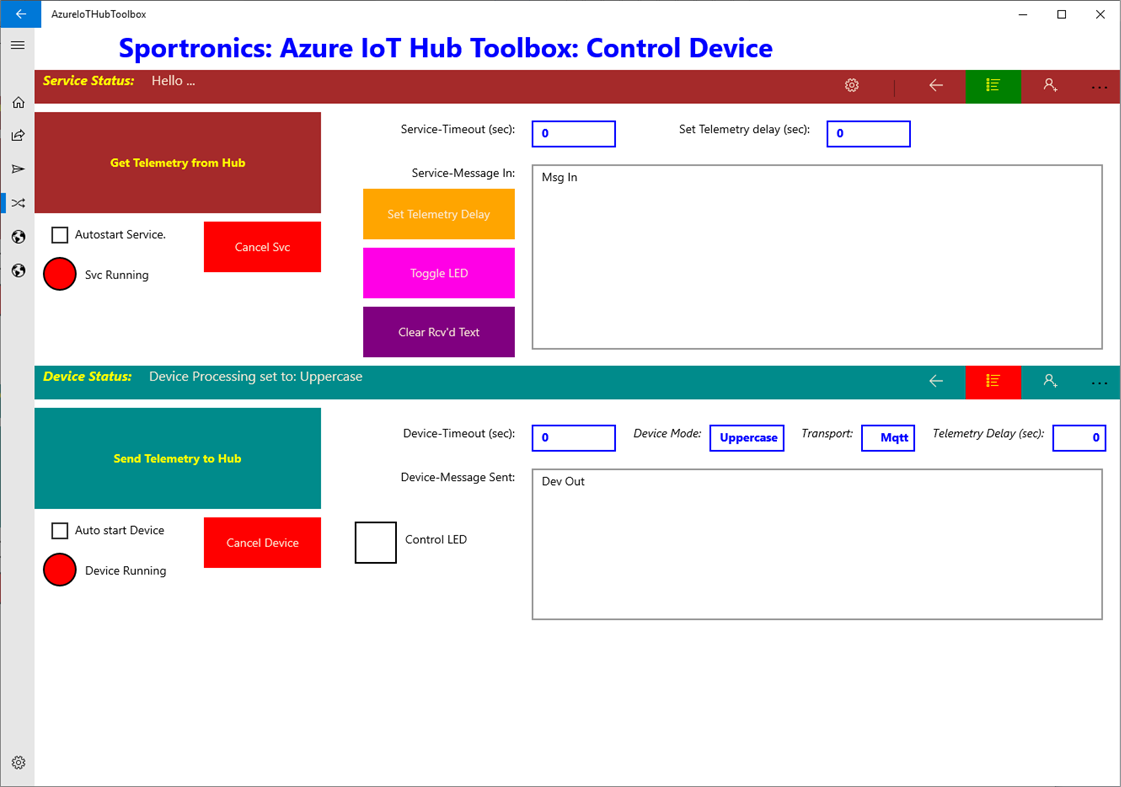The width and height of the screenshot is (1121, 787).
Task: Click the back arrow in the Device Status bar
Action: 936,381
